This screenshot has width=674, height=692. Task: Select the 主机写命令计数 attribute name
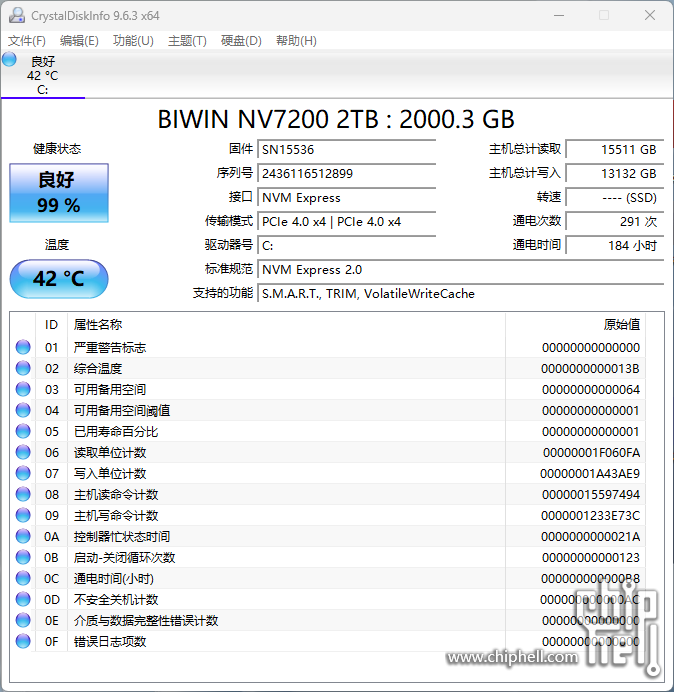click(x=116, y=515)
